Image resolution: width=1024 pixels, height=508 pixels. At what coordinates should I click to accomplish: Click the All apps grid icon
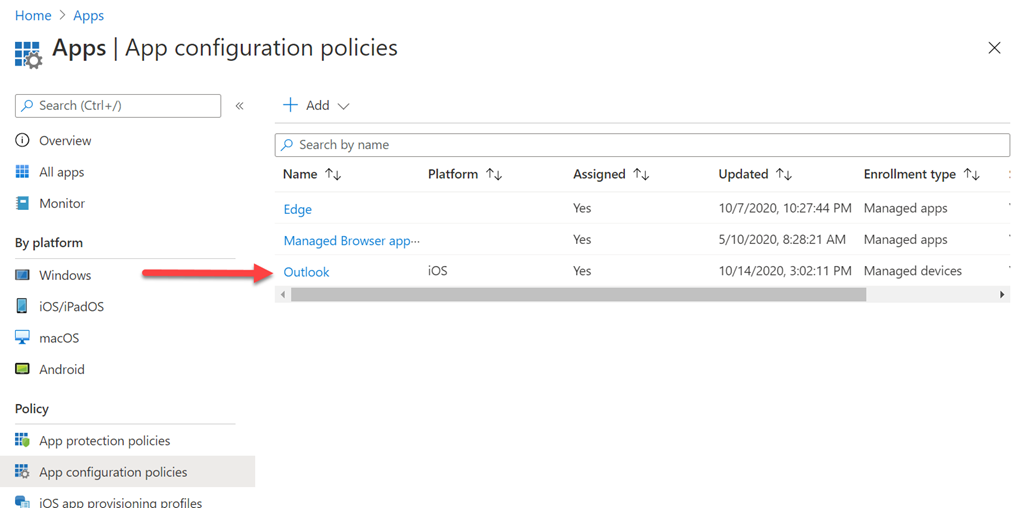[x=22, y=172]
